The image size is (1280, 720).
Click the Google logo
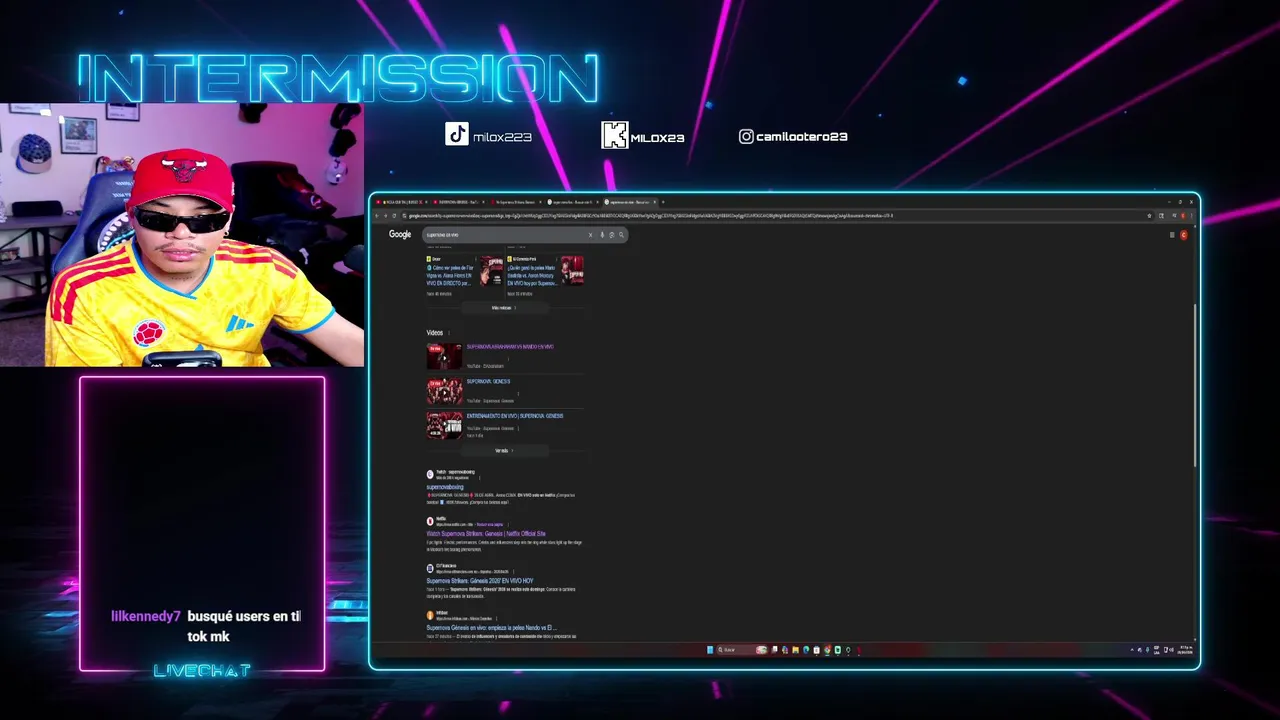coord(400,234)
